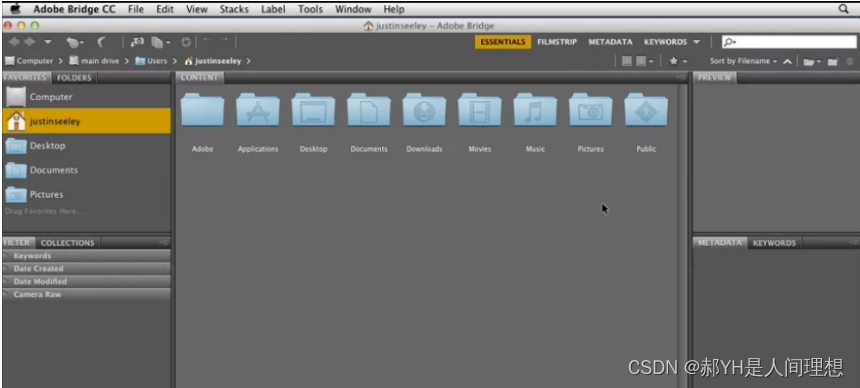Expand chevron after Computer in path bar
The image size is (860, 388).
coord(60,61)
